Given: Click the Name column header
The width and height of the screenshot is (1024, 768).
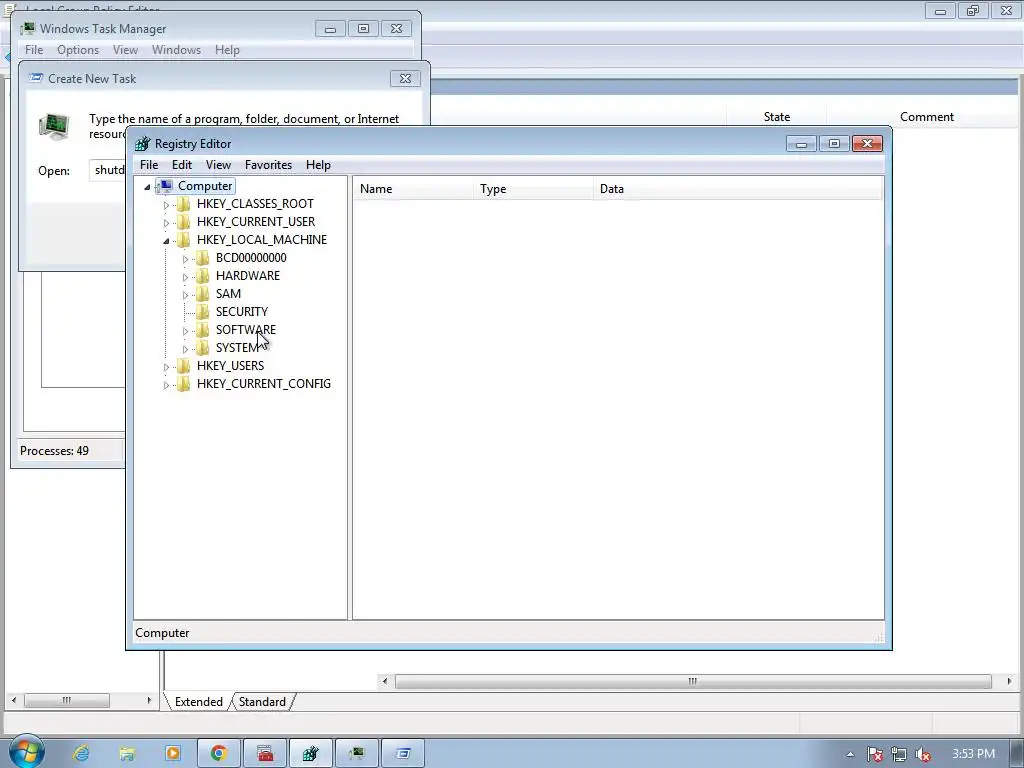Looking at the screenshot, I should (413, 189).
